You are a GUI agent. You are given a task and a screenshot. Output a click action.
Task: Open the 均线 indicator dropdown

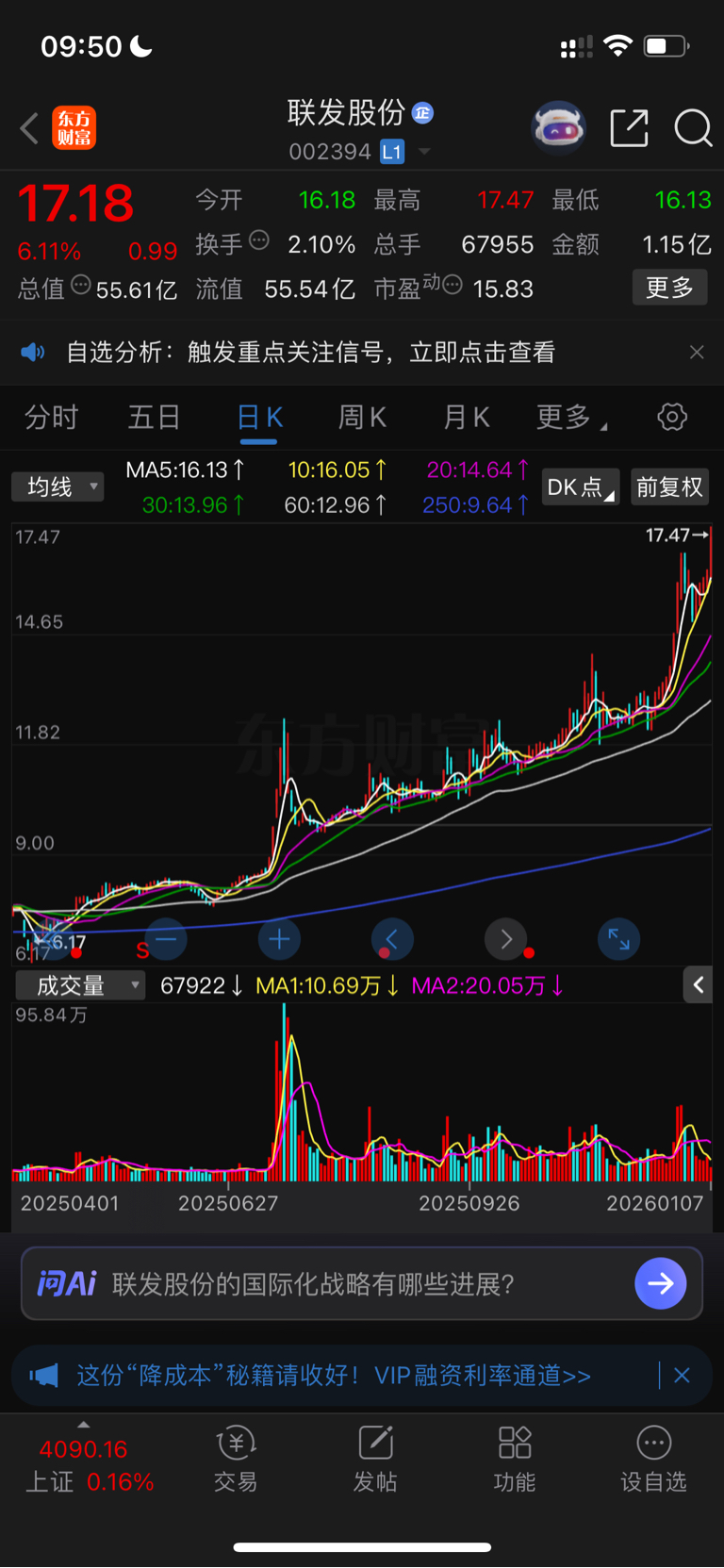pos(58,487)
